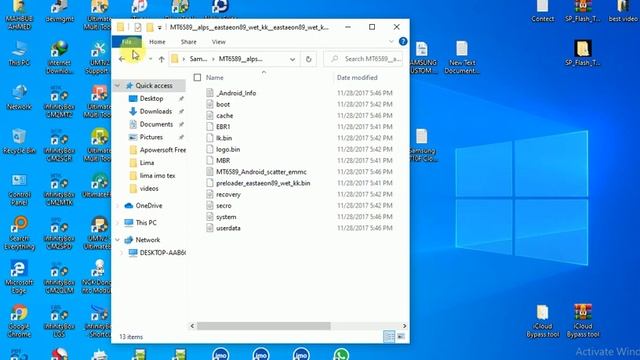Open Customize Quick Access Toolbar dropdown
Screen dimensions: 640x360
click(160, 27)
